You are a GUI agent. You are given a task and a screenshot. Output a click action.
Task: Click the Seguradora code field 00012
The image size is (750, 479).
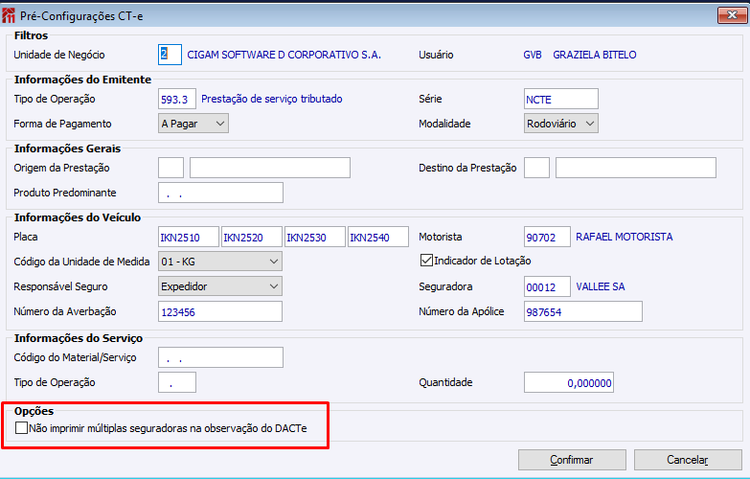coord(547,287)
